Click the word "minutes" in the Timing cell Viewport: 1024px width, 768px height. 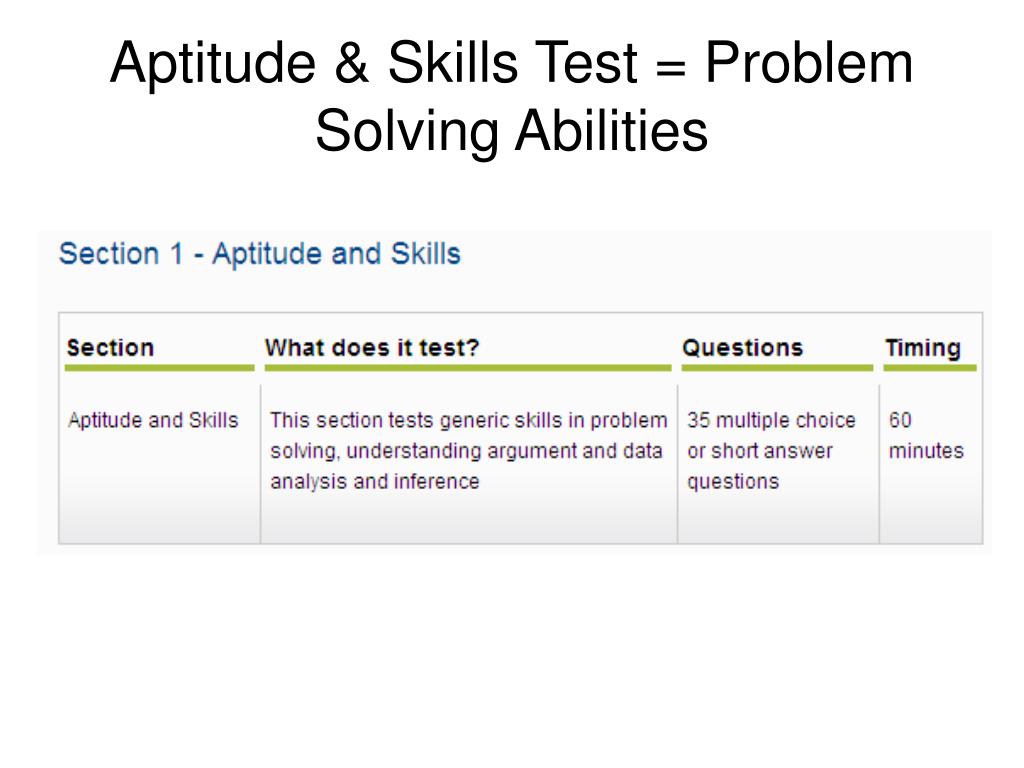click(926, 451)
